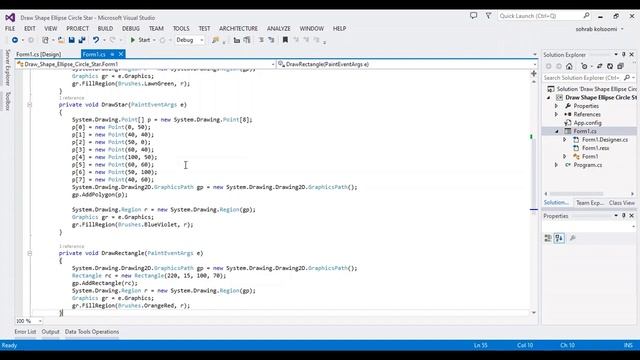Click the New Project toolbar icon

[45, 40]
